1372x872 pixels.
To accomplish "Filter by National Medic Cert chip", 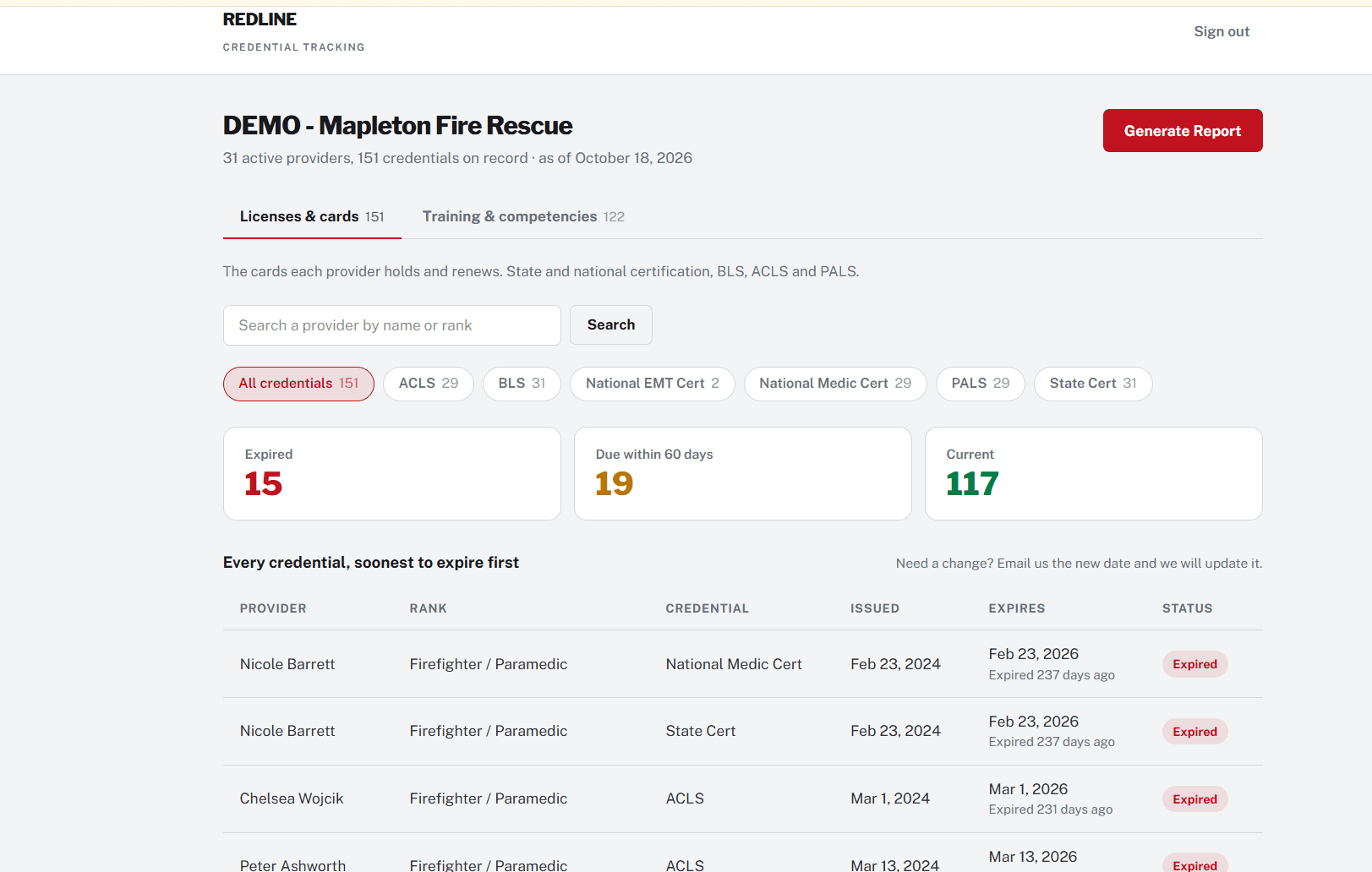I will coord(835,384).
